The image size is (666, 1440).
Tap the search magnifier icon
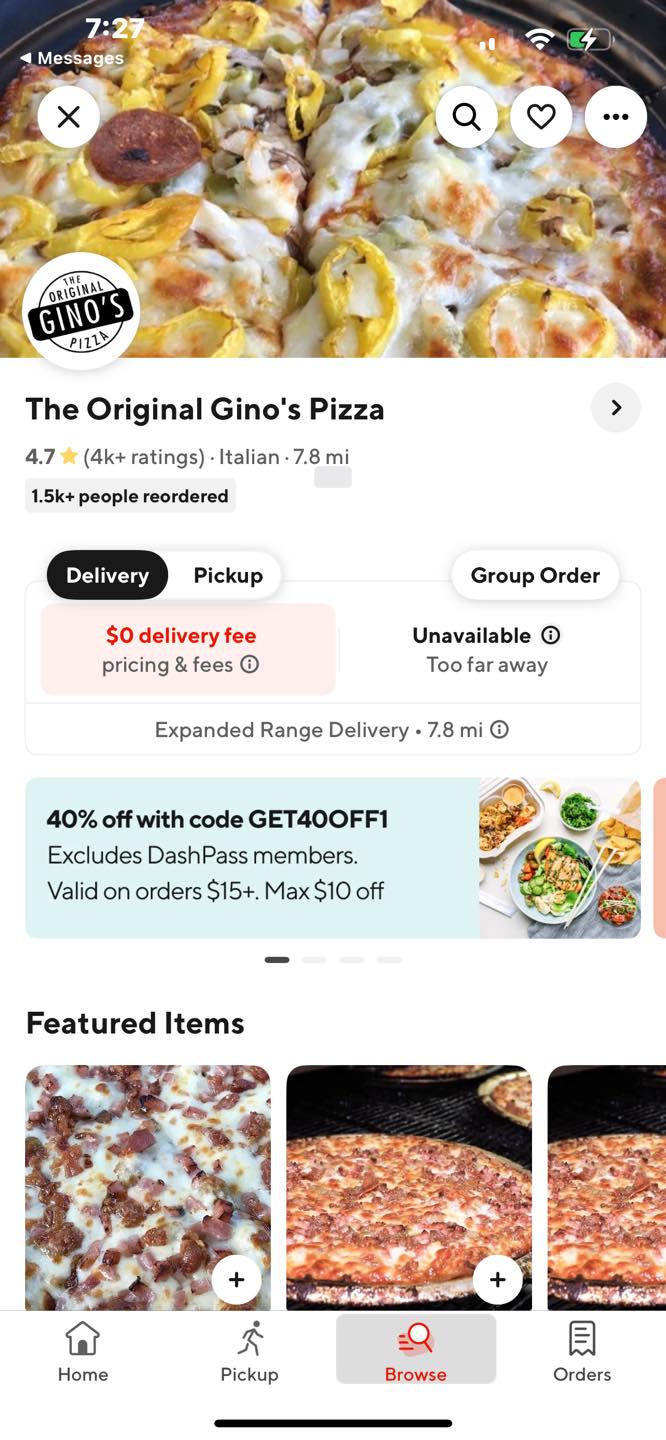pyautogui.click(x=466, y=118)
